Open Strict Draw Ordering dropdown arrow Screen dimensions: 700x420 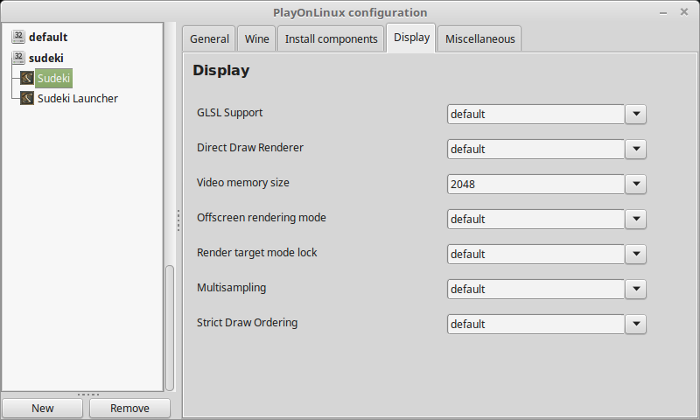pyautogui.click(x=636, y=324)
